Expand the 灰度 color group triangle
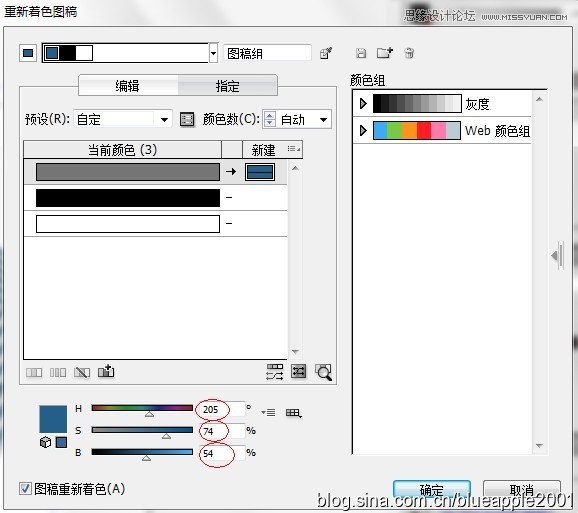The width and height of the screenshot is (578, 513). (363, 104)
